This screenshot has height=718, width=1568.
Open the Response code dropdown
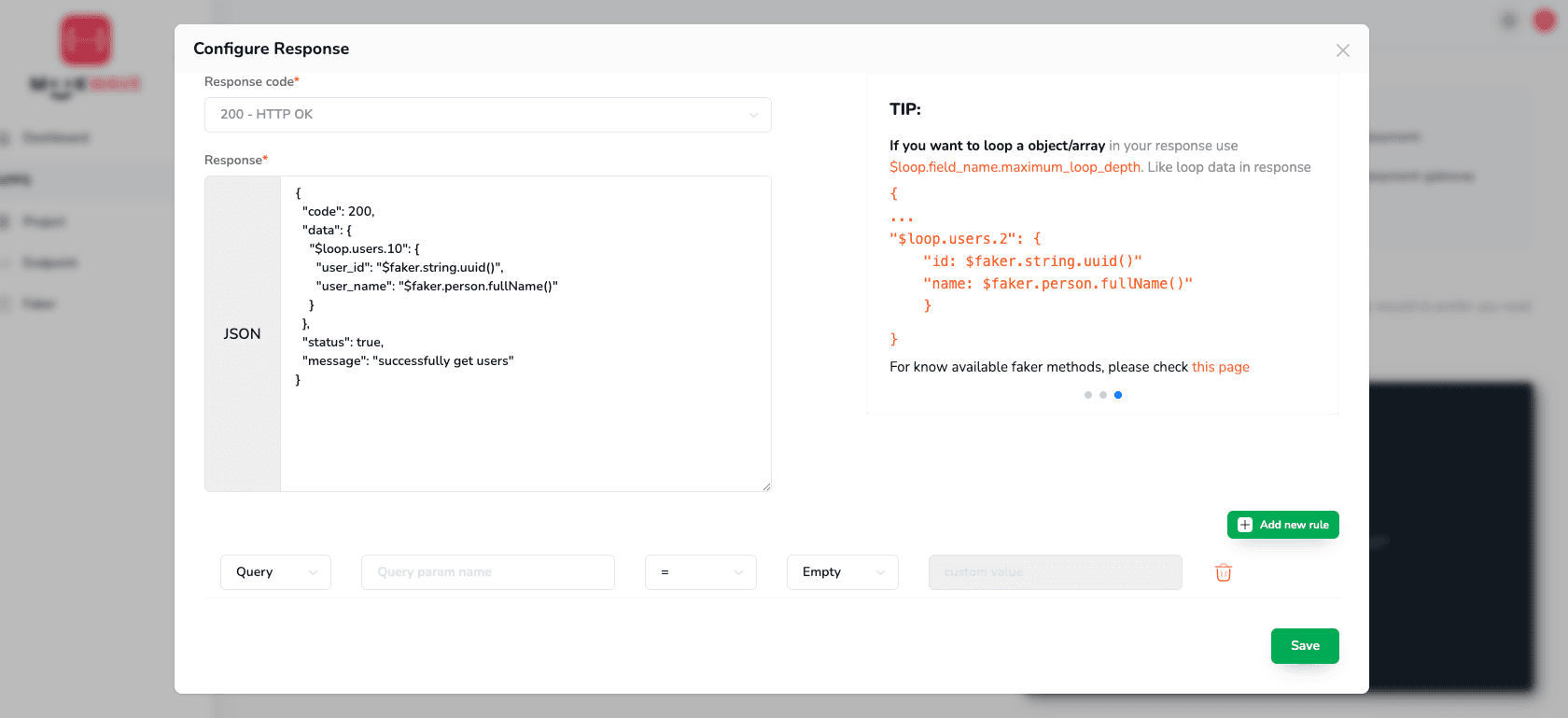point(488,115)
